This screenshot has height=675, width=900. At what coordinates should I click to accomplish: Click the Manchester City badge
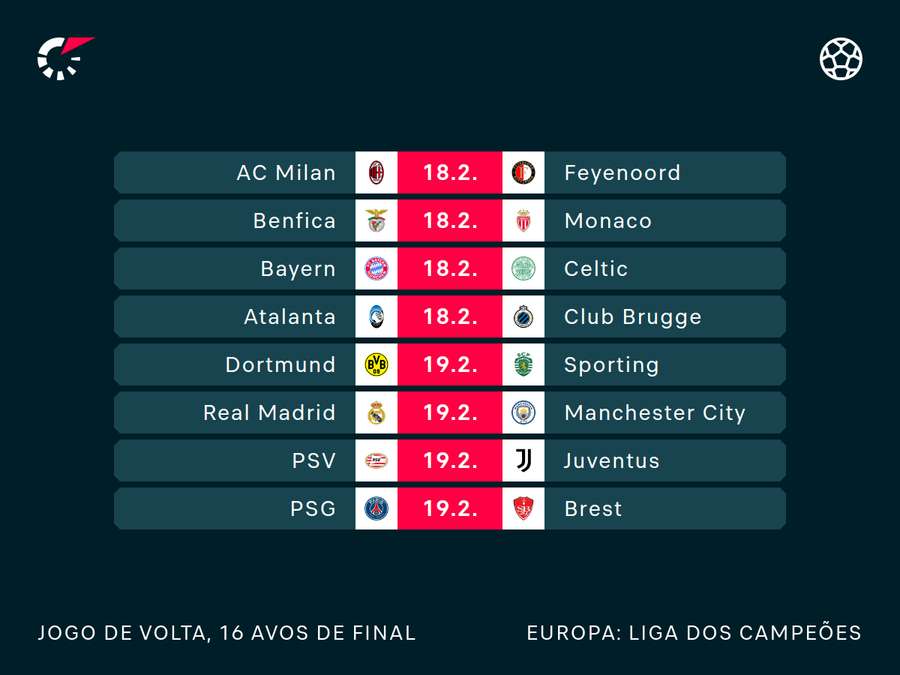point(523,413)
